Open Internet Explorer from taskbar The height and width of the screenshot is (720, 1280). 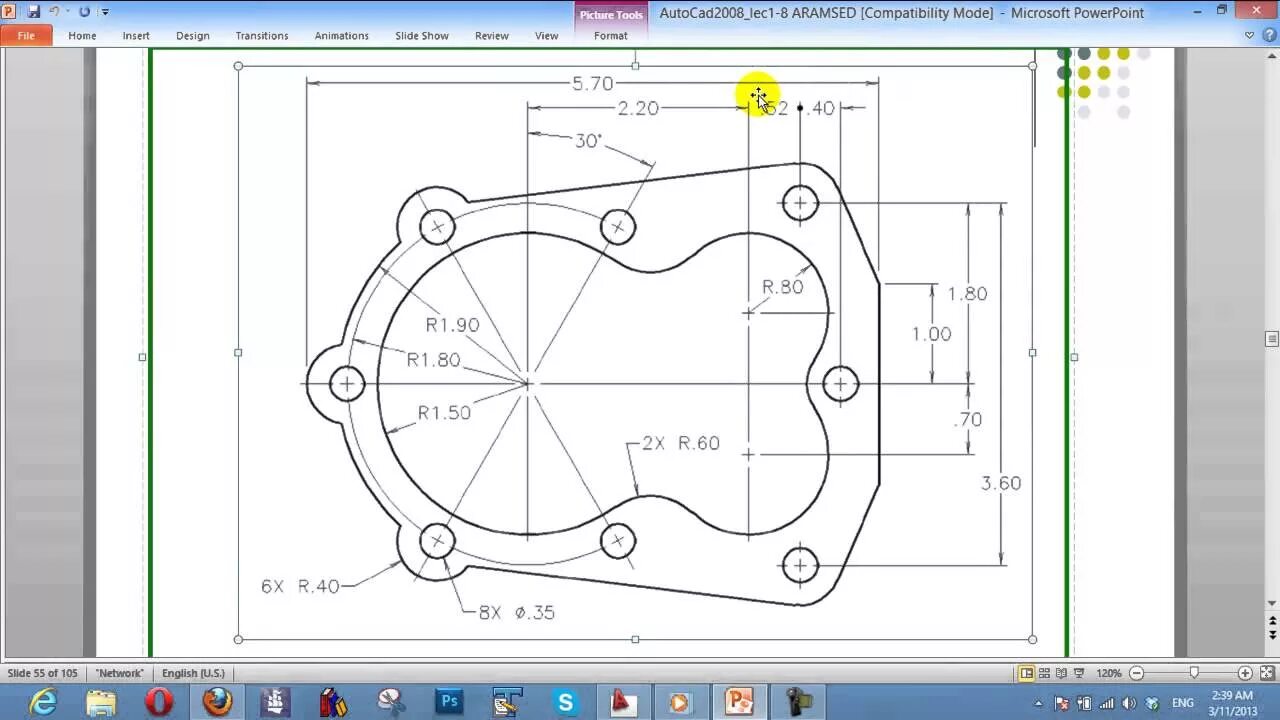pyautogui.click(x=43, y=702)
